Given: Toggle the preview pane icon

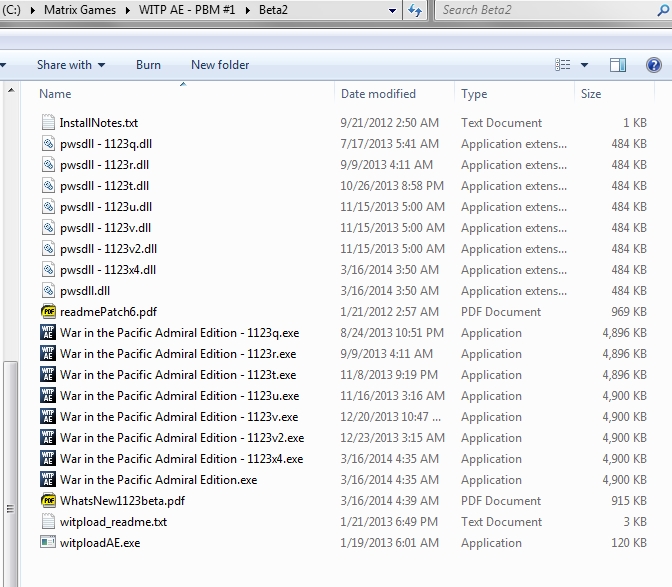Looking at the screenshot, I should [618, 65].
